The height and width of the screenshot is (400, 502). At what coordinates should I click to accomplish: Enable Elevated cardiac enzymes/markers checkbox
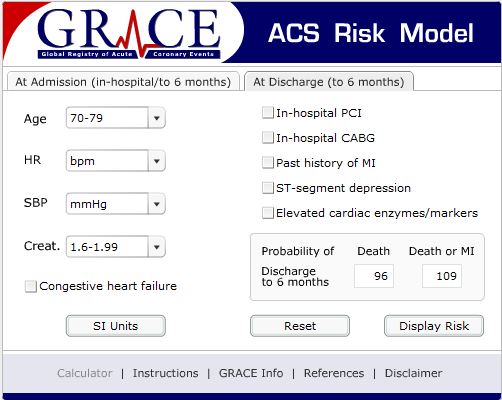(268, 213)
